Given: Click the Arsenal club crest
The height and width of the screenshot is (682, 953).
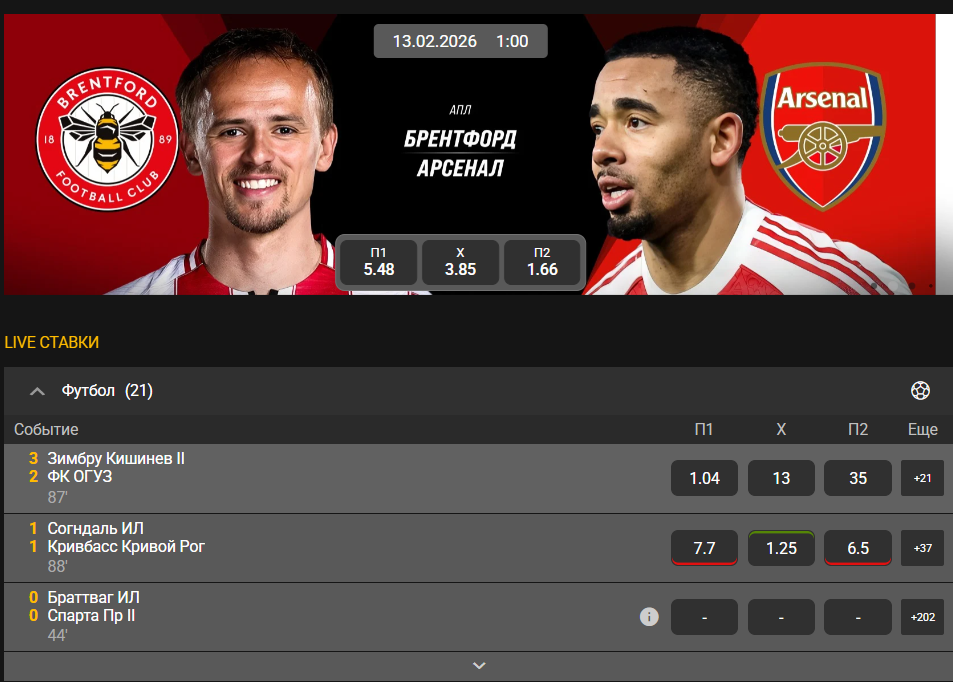Looking at the screenshot, I should click(x=823, y=137).
